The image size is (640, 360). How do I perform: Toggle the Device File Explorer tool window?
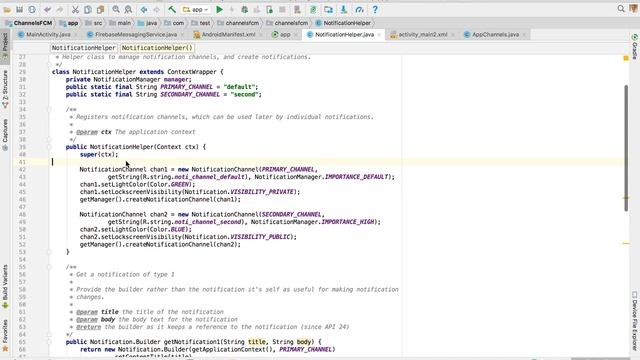635,321
